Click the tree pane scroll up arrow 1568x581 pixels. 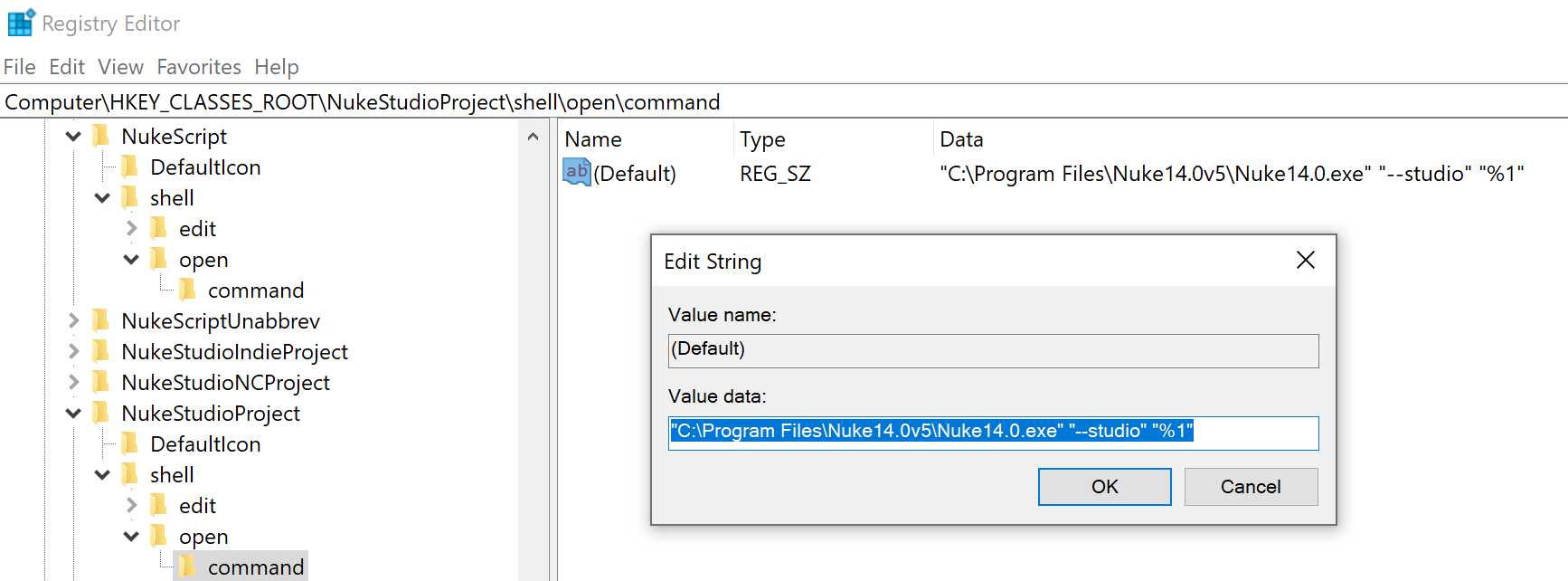(x=533, y=137)
